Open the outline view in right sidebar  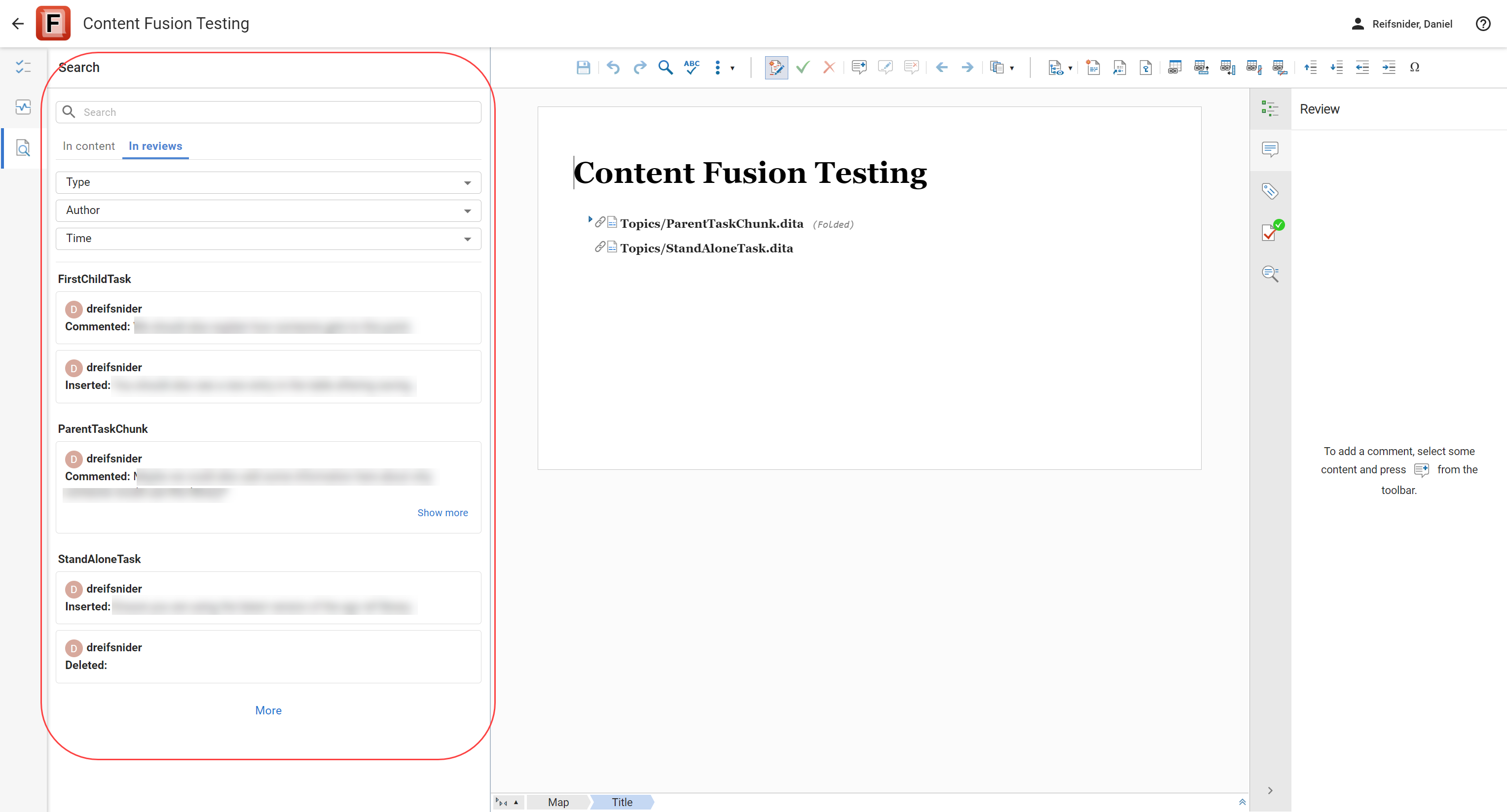1270,109
